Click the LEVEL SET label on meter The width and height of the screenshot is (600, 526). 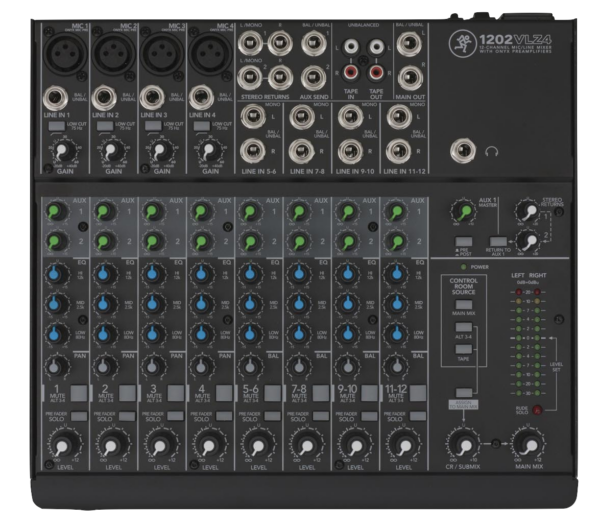pyautogui.click(x=556, y=367)
